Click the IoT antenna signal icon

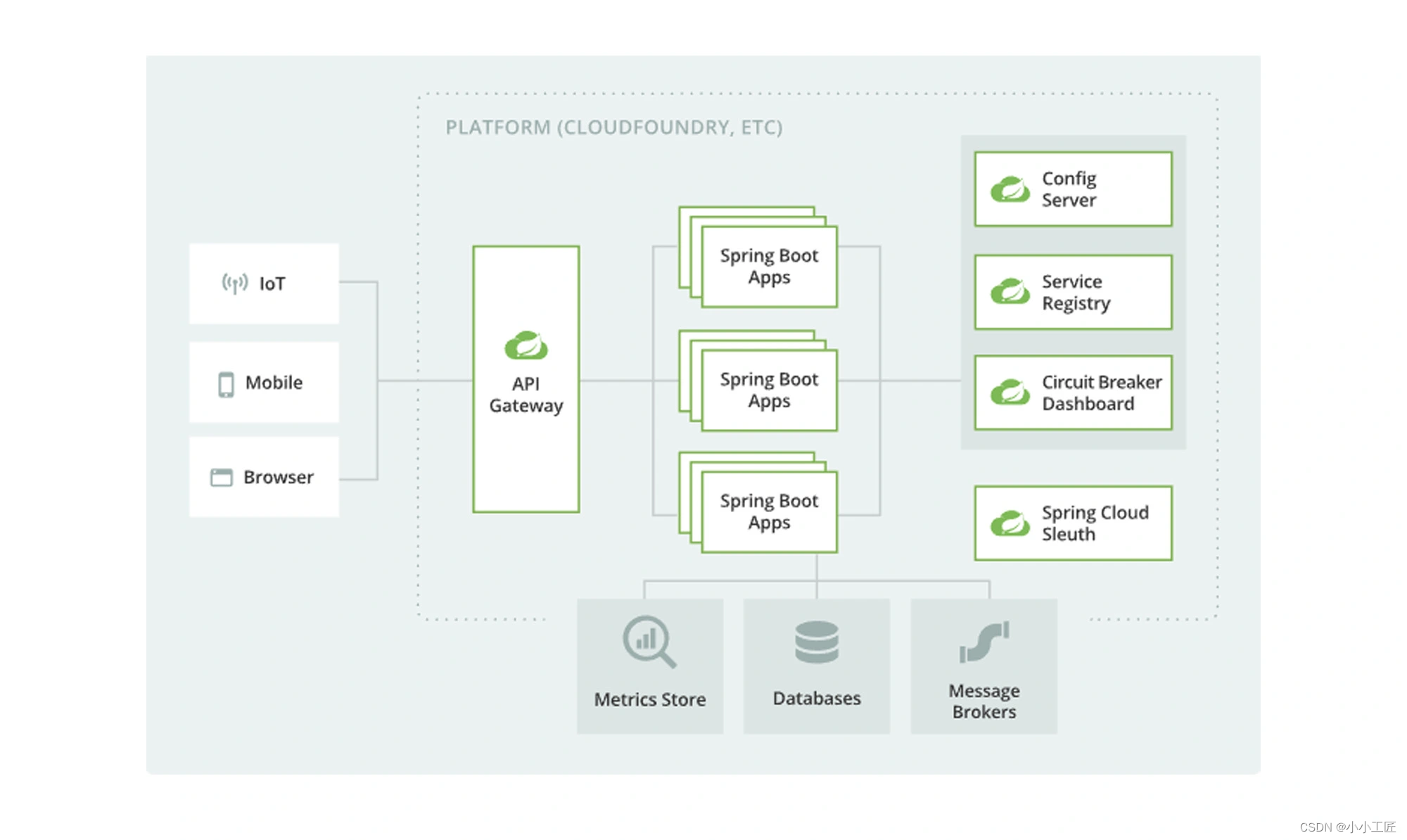pos(234,284)
